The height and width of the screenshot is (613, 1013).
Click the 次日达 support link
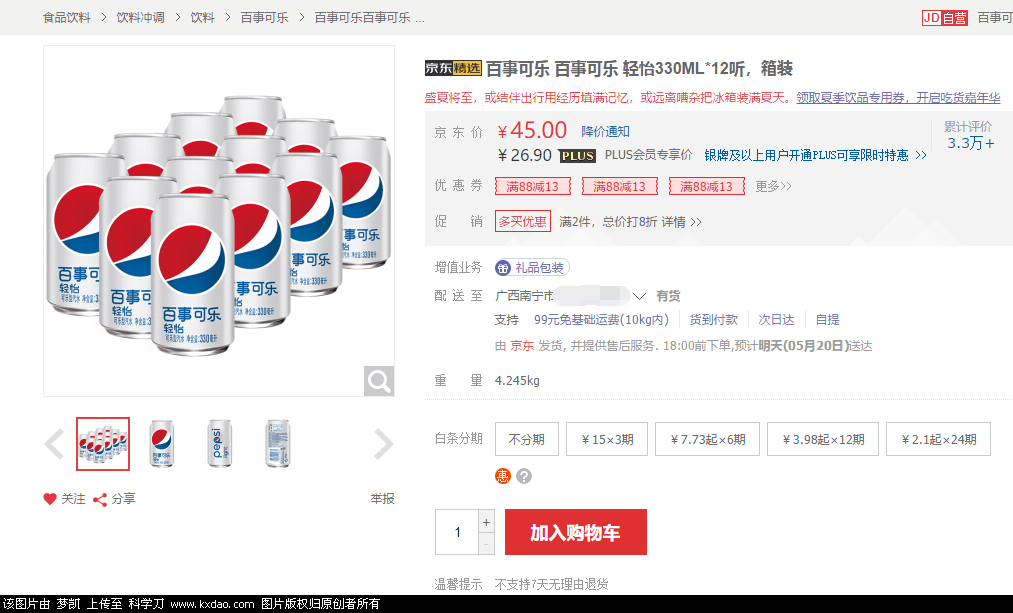(x=776, y=320)
